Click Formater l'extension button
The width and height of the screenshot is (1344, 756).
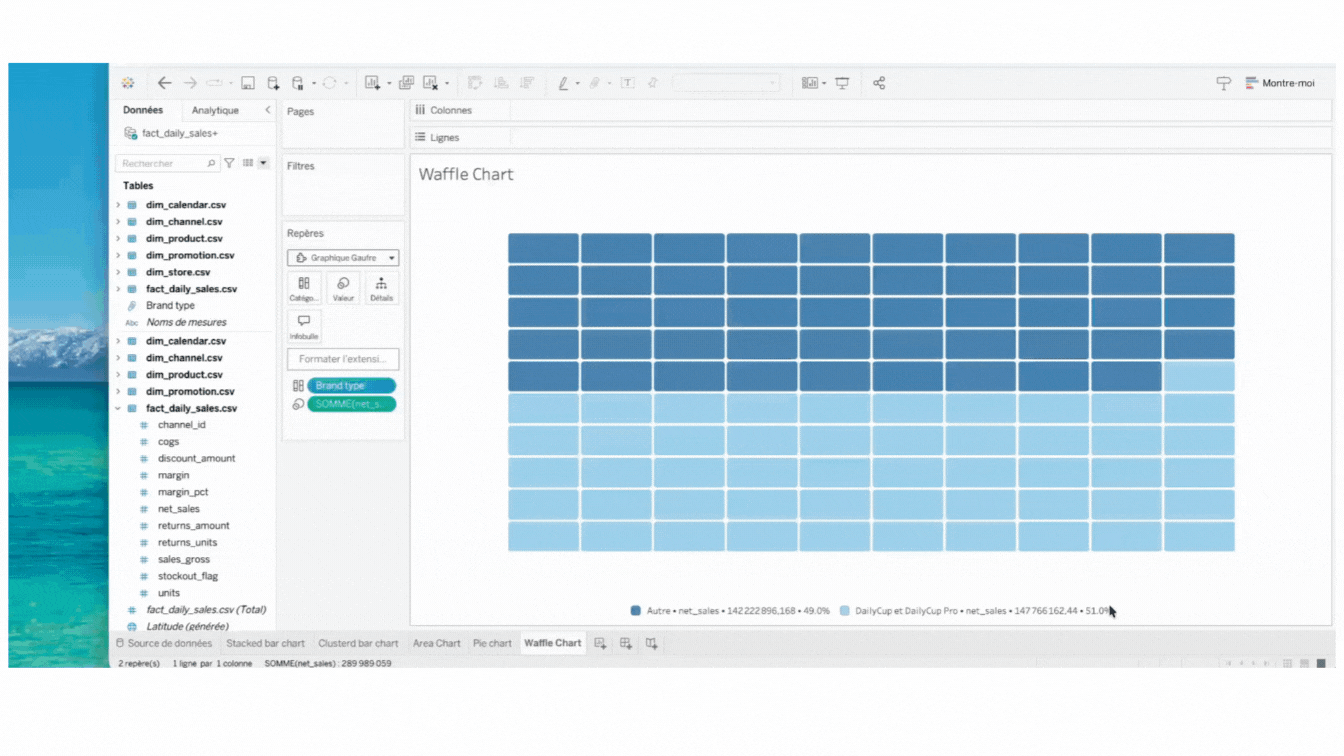343,359
